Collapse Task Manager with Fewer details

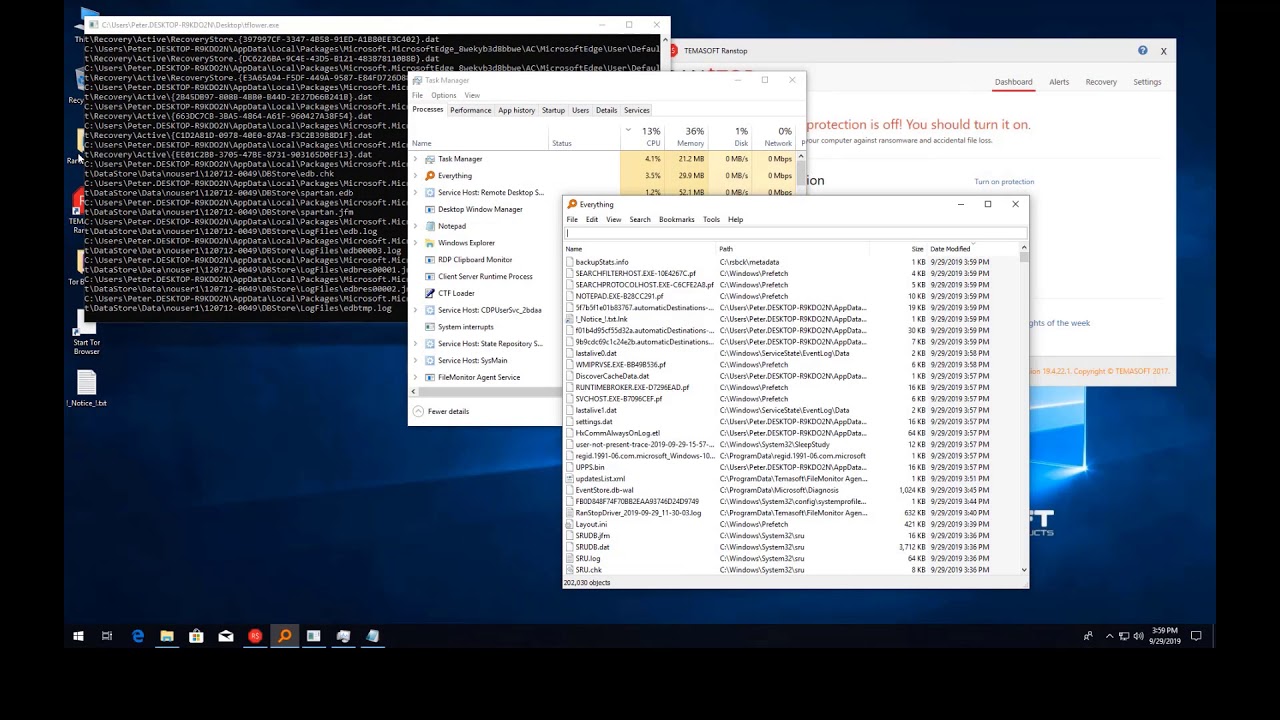coord(441,411)
